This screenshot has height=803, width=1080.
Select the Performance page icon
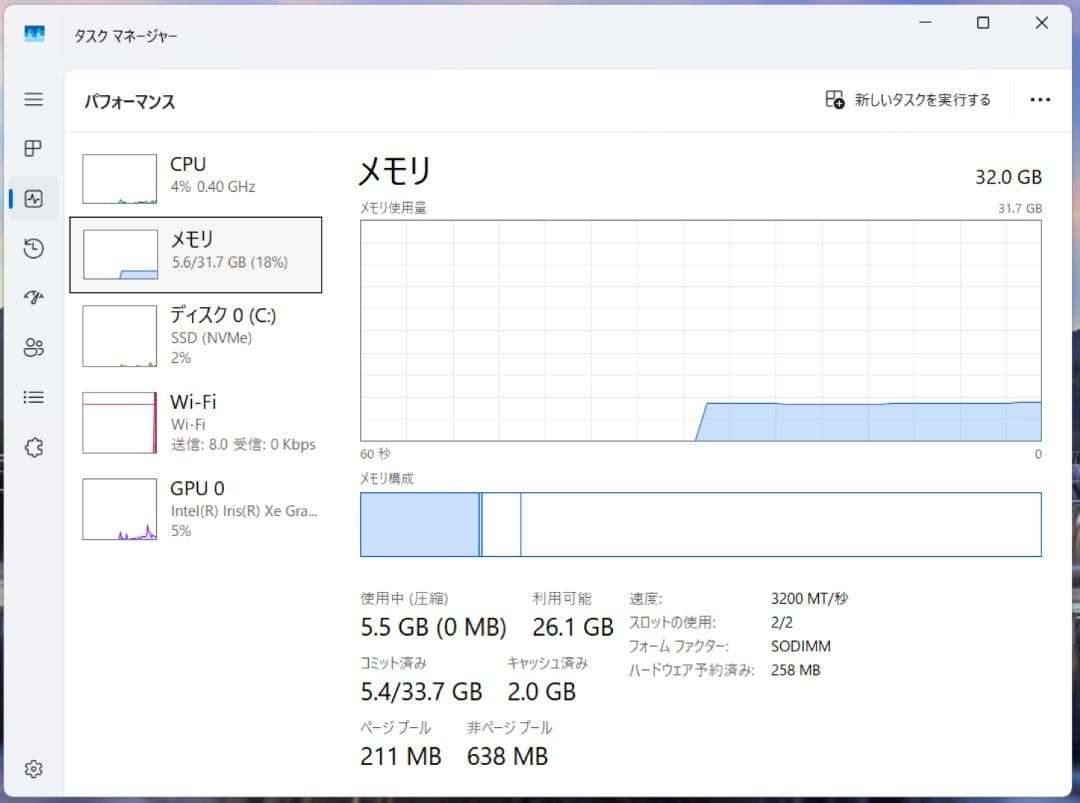coord(33,198)
